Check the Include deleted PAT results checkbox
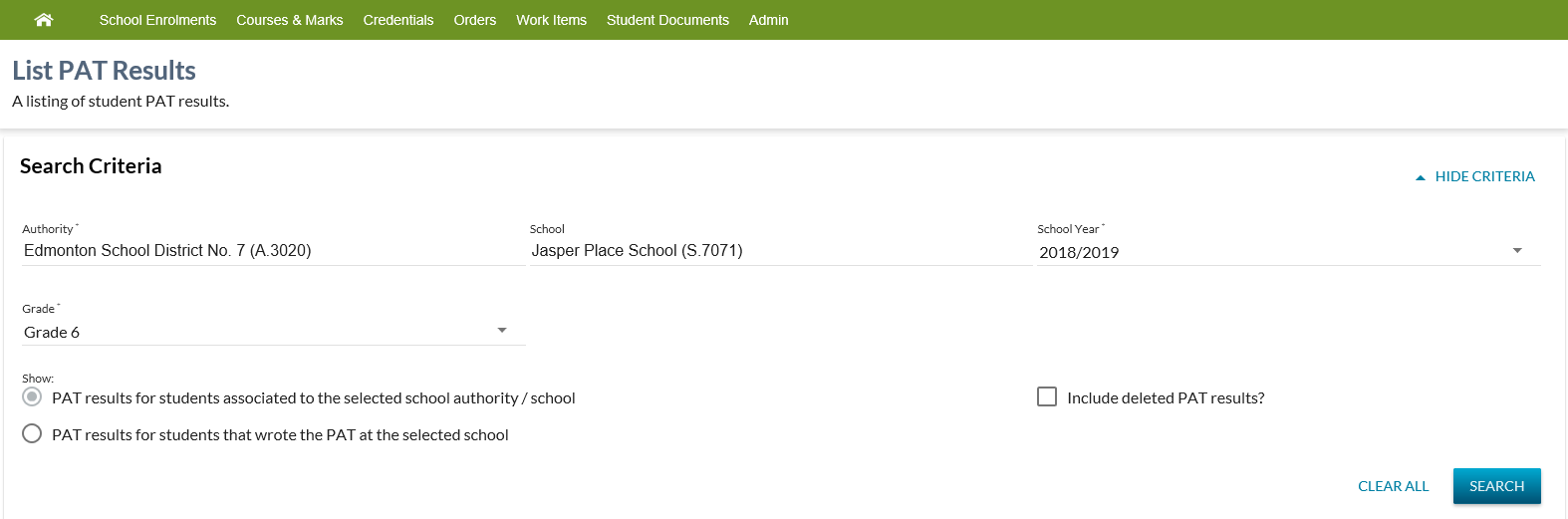 tap(1047, 396)
